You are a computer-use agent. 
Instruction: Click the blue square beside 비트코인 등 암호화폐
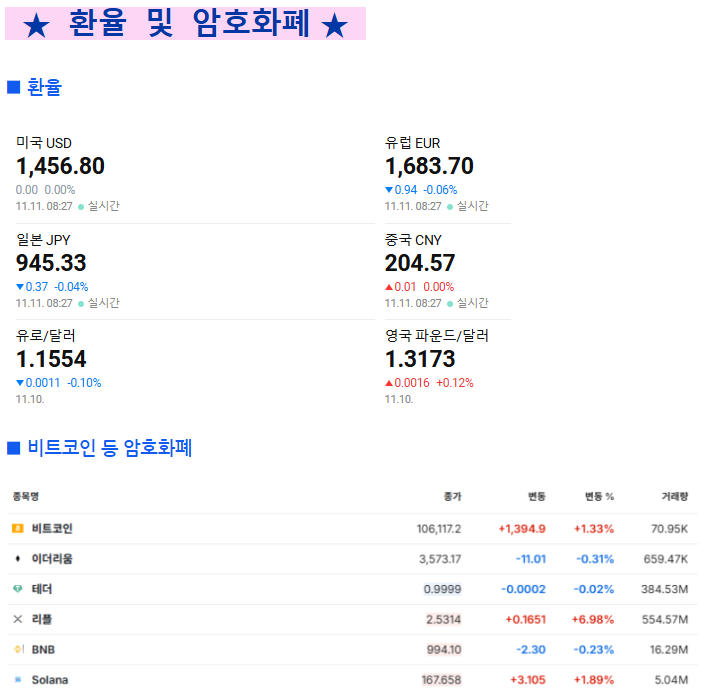pos(14,447)
